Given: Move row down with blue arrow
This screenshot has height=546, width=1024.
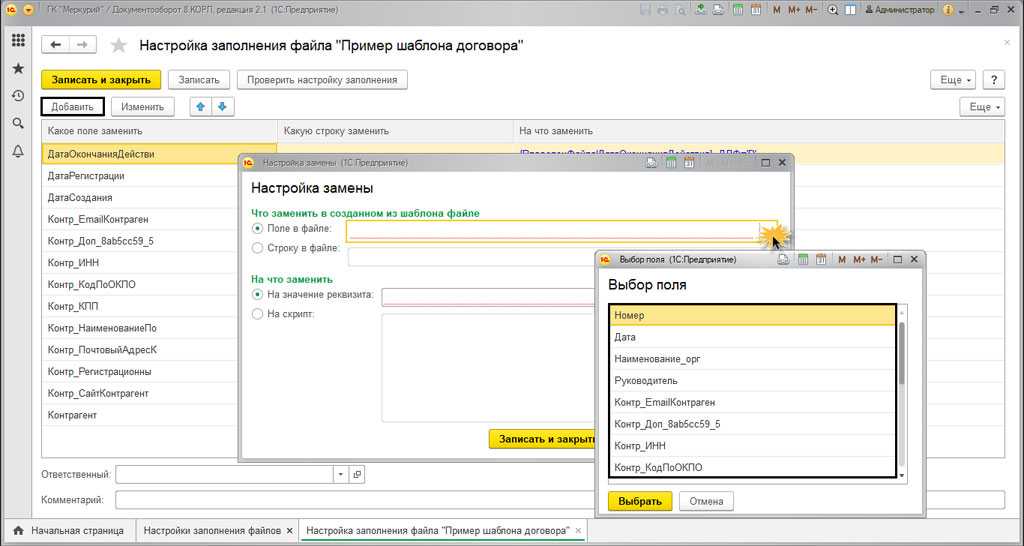Looking at the screenshot, I should click(x=222, y=107).
